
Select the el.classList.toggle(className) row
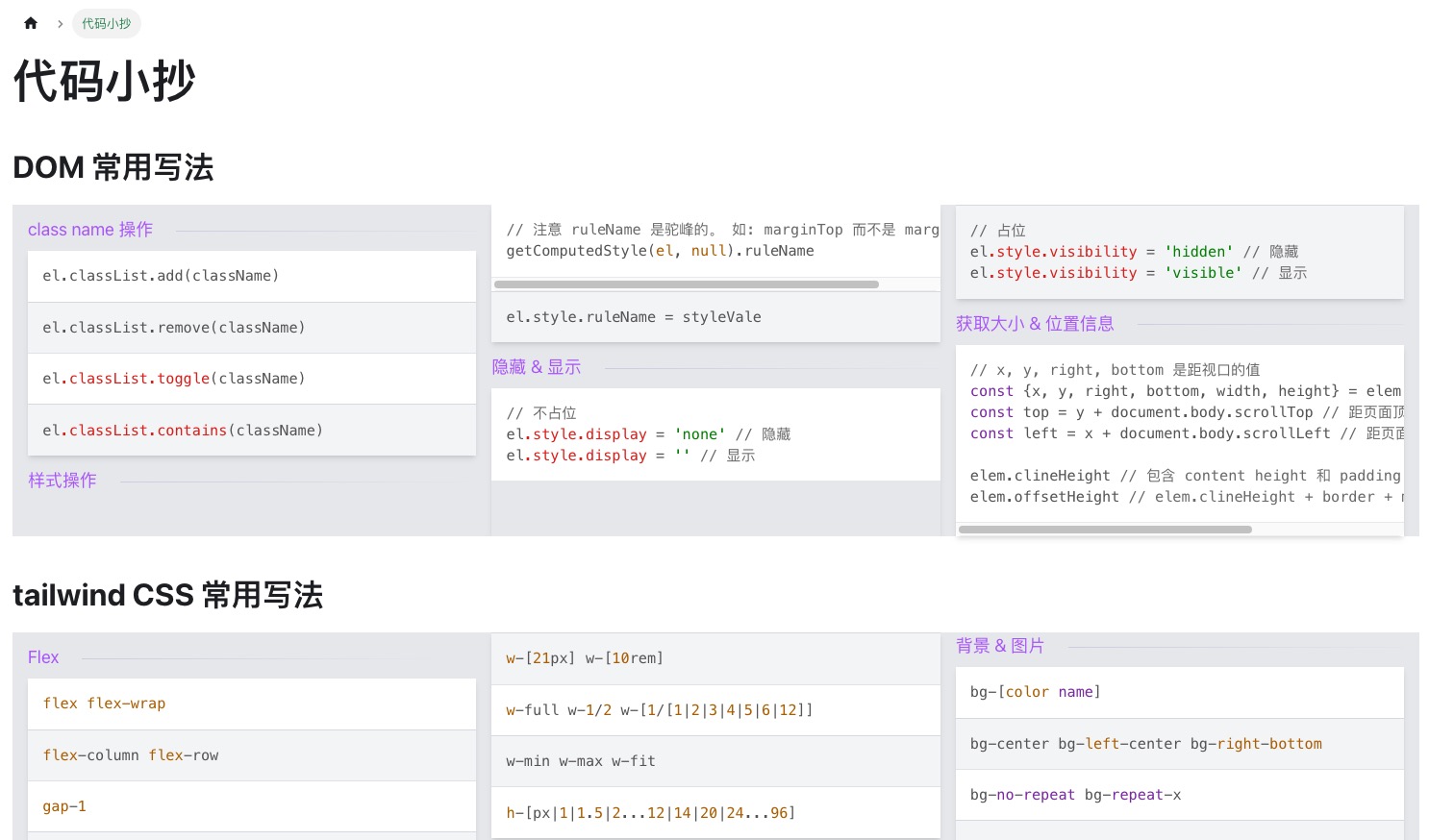tap(252, 379)
